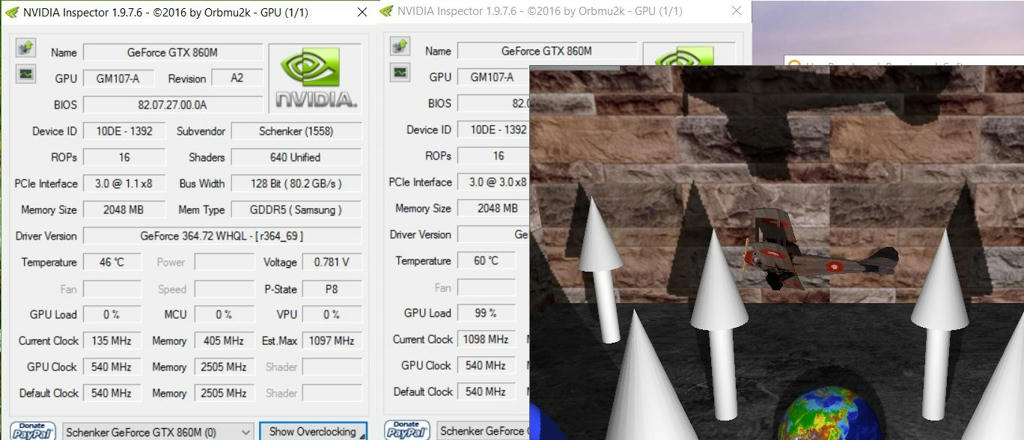Click the Memory Size value in left window
This screenshot has height=440, width=1024.
click(124, 210)
